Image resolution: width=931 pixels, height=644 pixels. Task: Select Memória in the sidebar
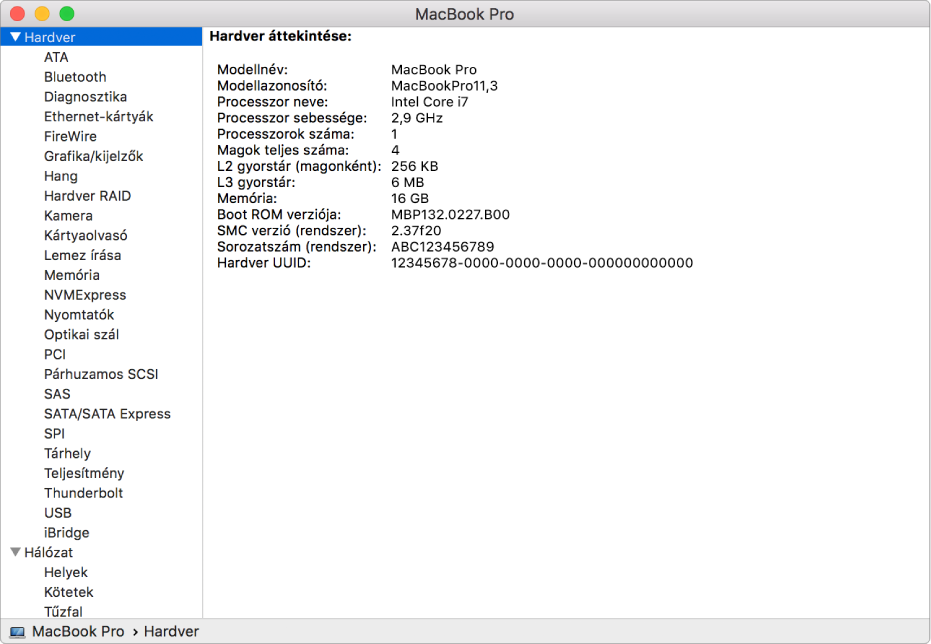click(x=72, y=275)
